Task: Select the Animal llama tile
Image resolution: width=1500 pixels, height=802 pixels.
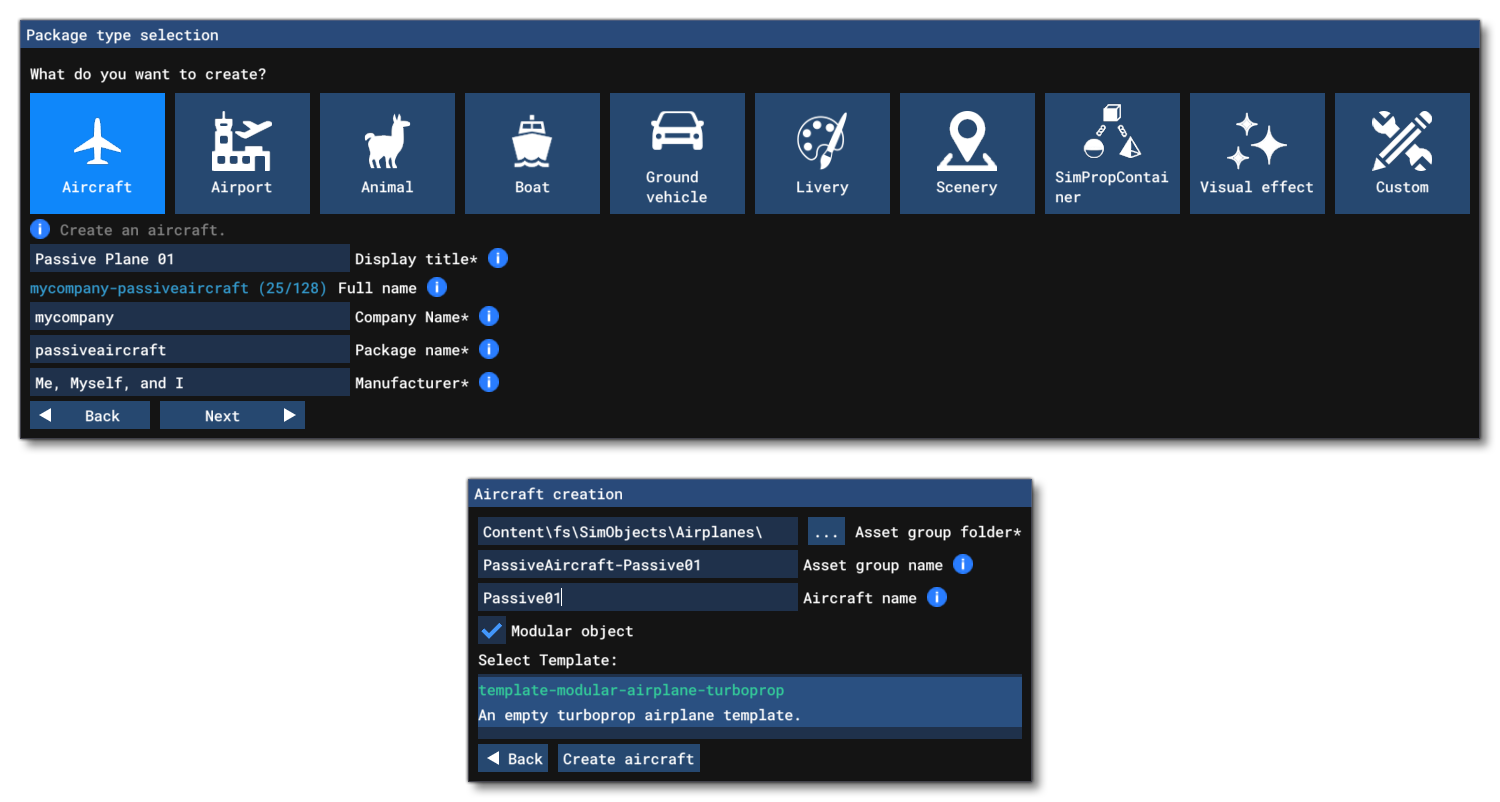Action: tap(387, 153)
